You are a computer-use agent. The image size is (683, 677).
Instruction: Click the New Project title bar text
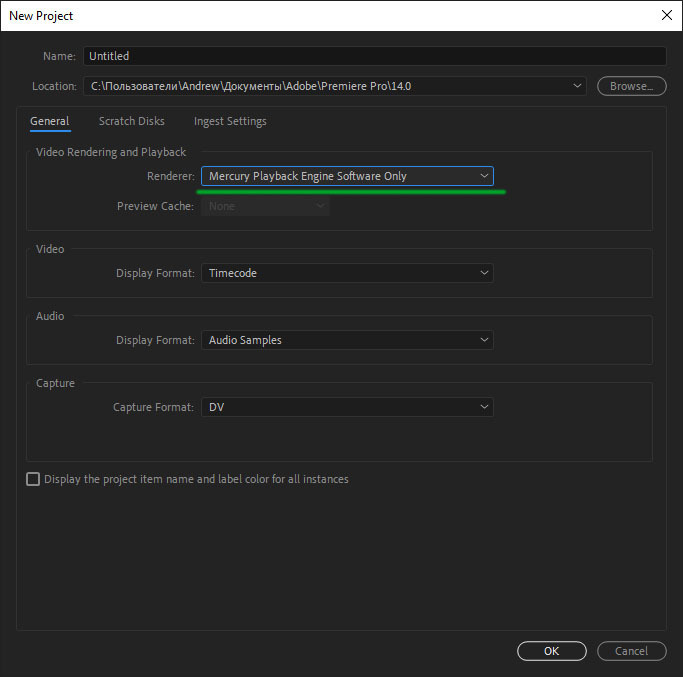pos(40,16)
